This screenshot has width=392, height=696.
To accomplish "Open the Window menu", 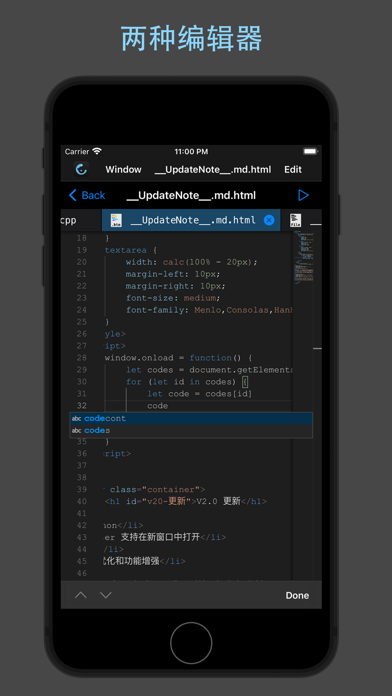I will click(x=123, y=170).
